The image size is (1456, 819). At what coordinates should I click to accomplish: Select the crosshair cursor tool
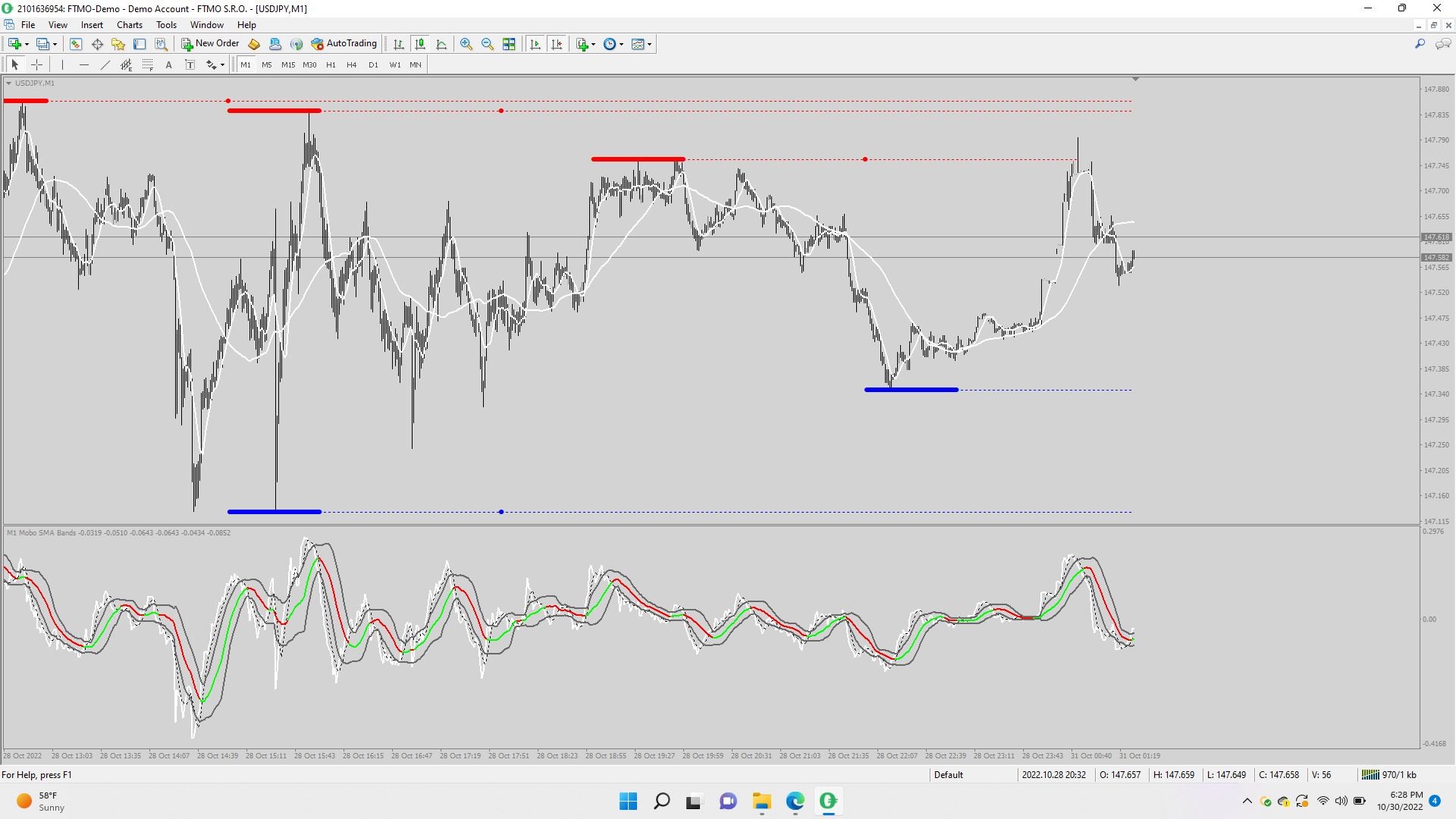36,65
